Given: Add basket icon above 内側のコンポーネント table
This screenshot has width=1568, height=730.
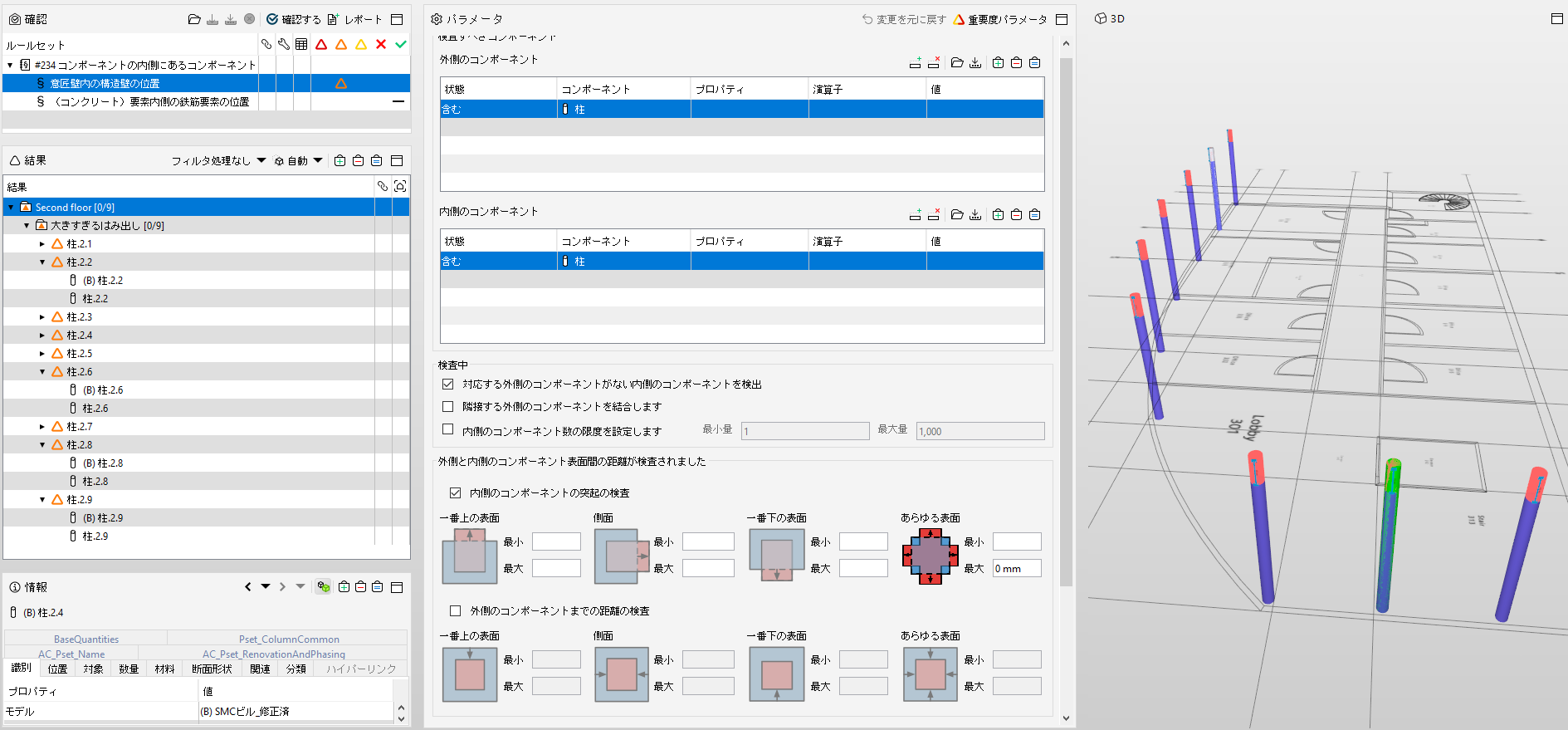Looking at the screenshot, I should point(998,214).
